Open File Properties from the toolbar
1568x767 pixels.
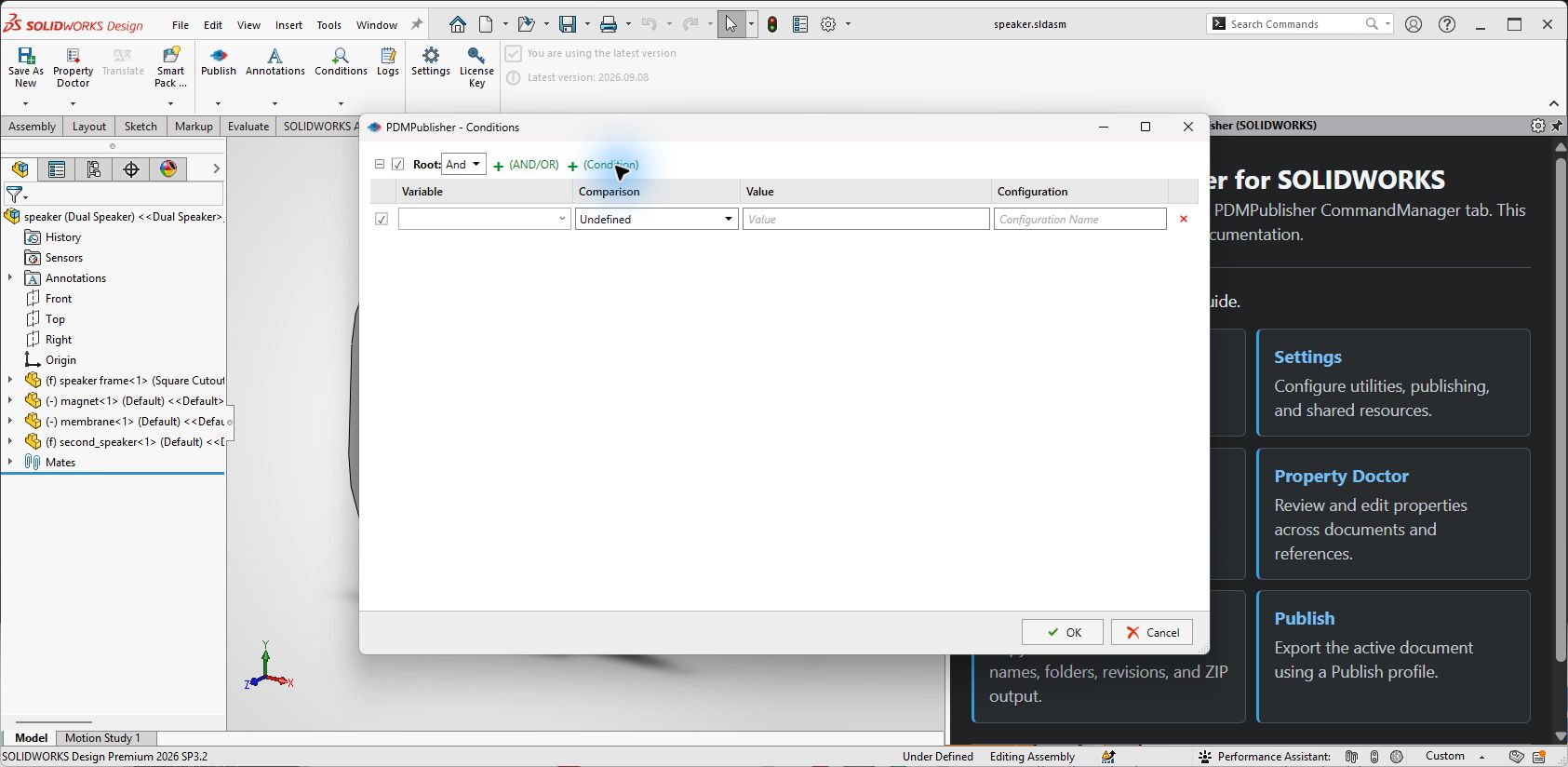pos(800,24)
